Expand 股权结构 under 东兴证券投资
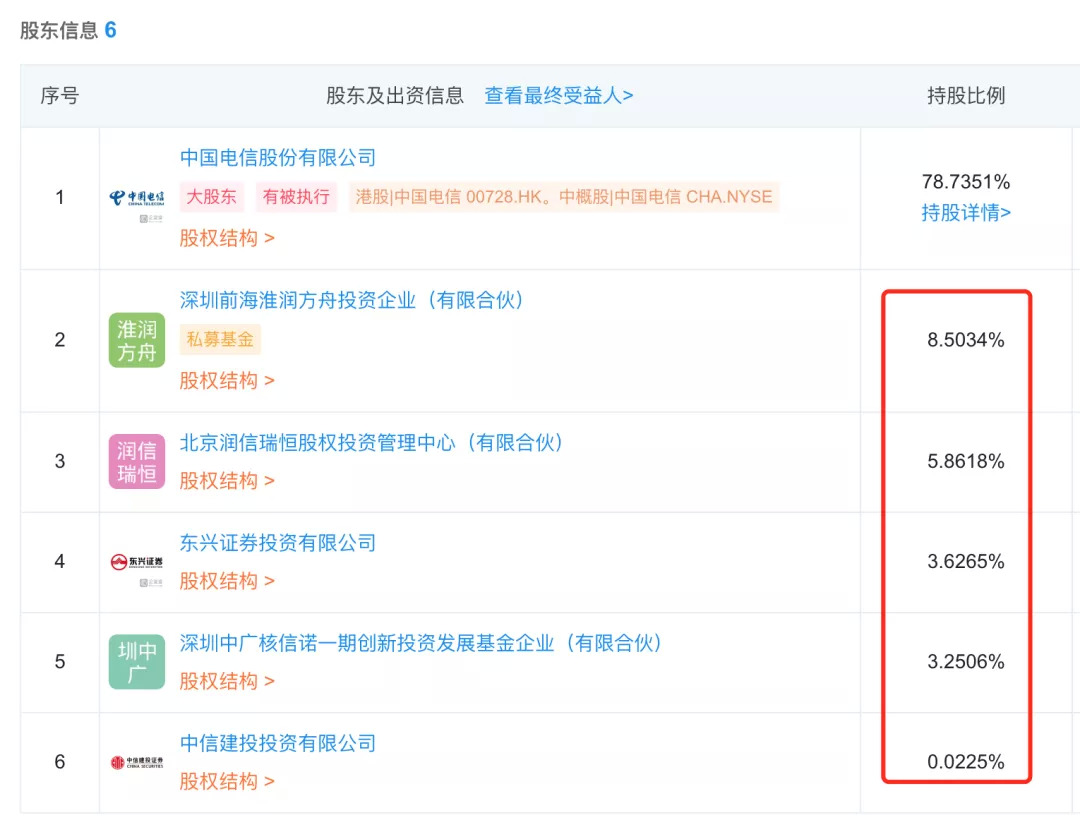This screenshot has height=827, width=1080. 227,581
